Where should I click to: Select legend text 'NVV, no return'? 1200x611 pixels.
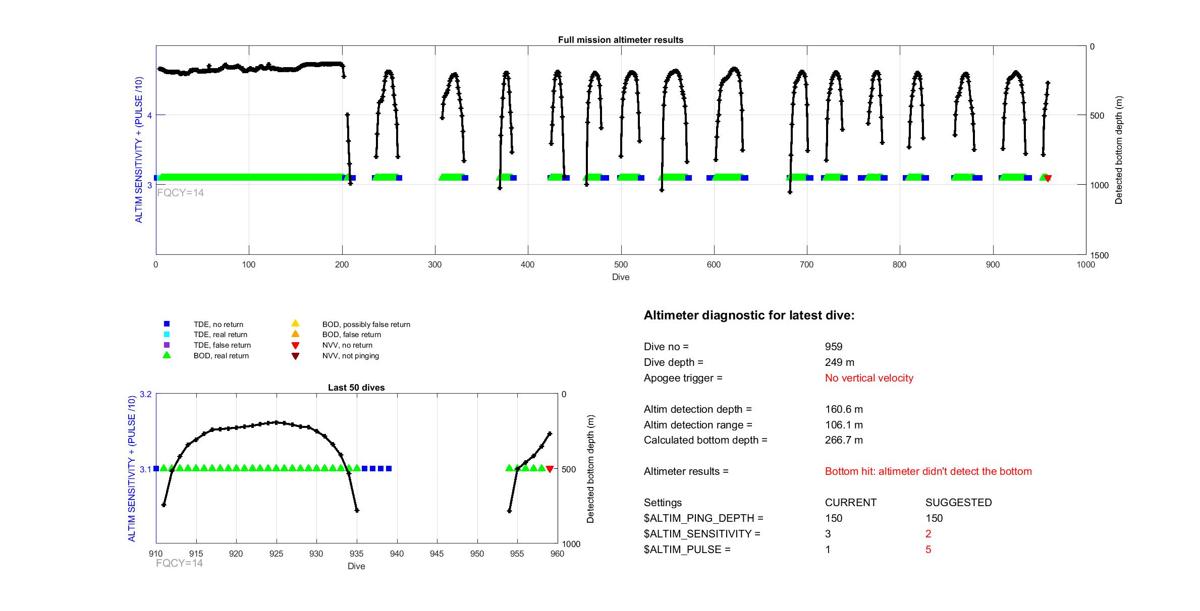tap(346, 345)
